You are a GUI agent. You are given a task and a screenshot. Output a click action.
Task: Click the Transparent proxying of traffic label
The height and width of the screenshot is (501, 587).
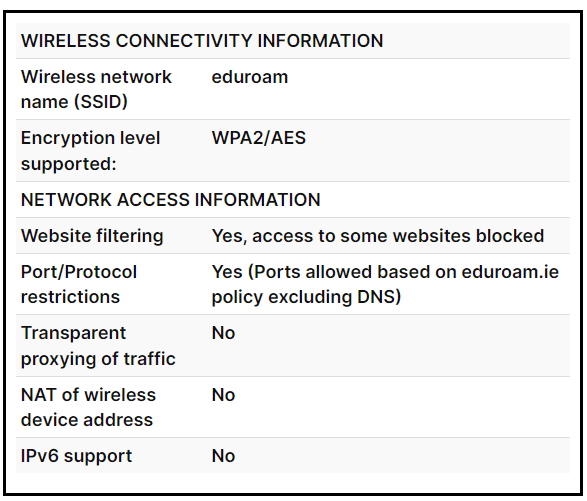[x=98, y=346]
